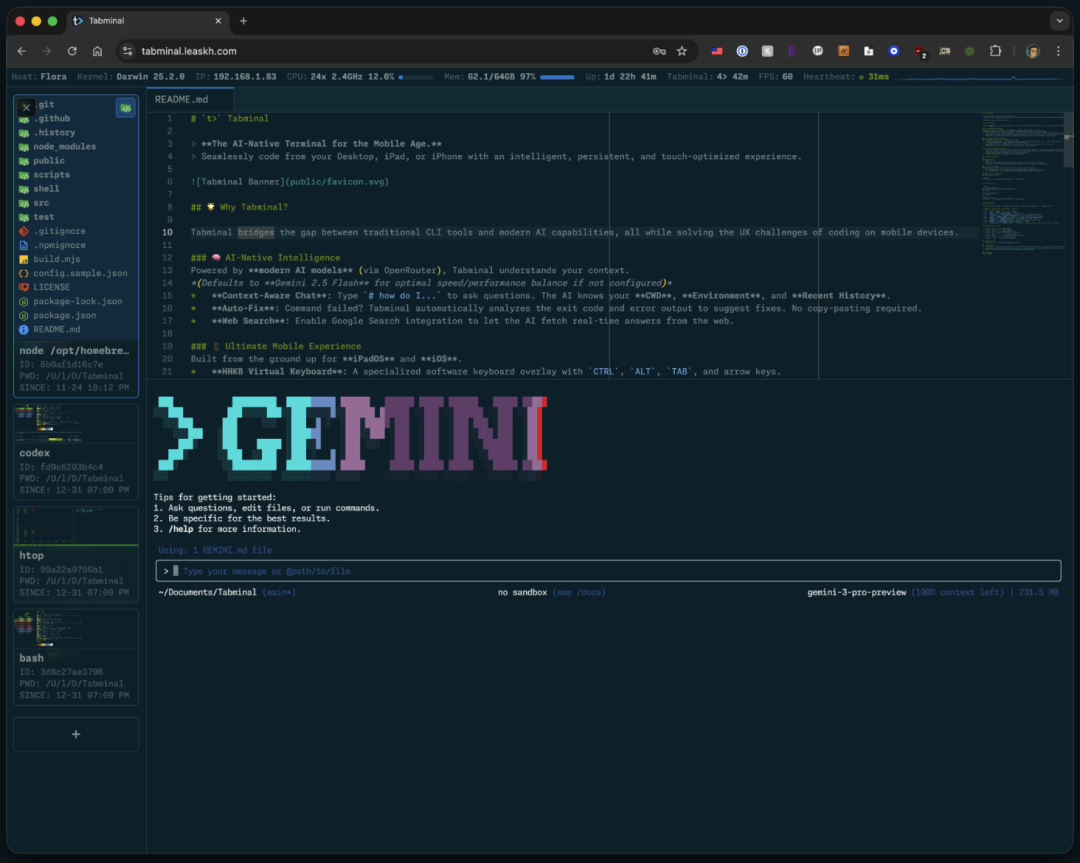Click the CPU usage bar
This screenshot has width=1080, height=863.
point(416,77)
